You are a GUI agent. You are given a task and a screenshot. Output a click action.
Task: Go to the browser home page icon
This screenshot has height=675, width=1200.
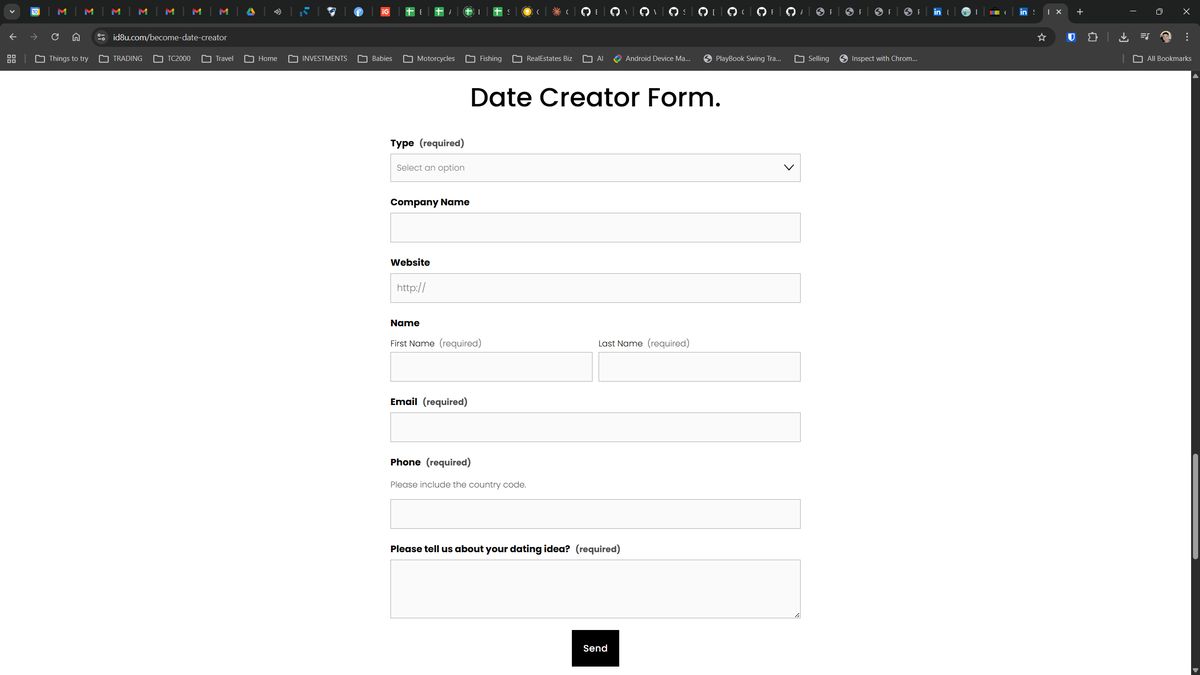tap(76, 37)
